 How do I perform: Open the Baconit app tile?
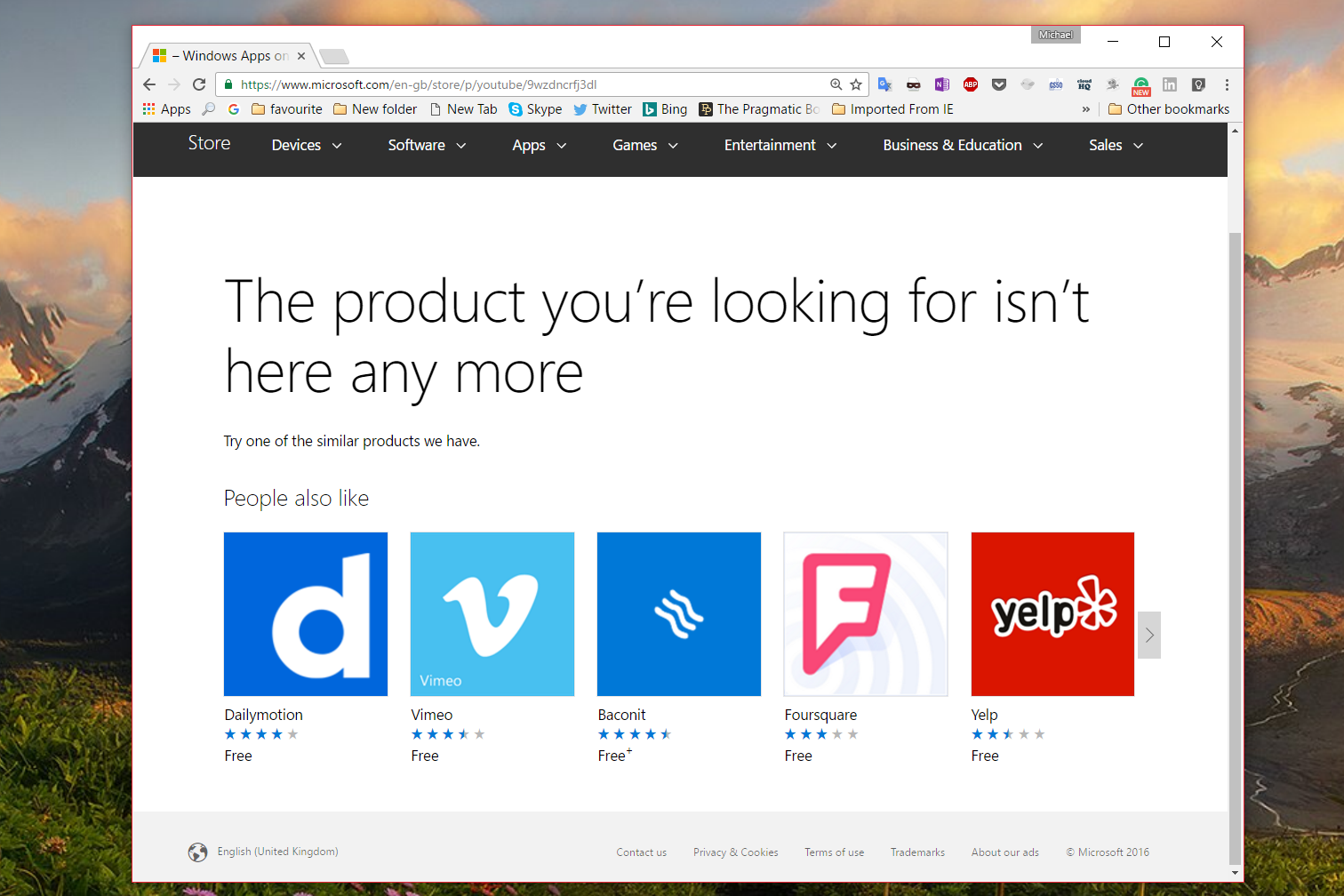click(x=679, y=614)
